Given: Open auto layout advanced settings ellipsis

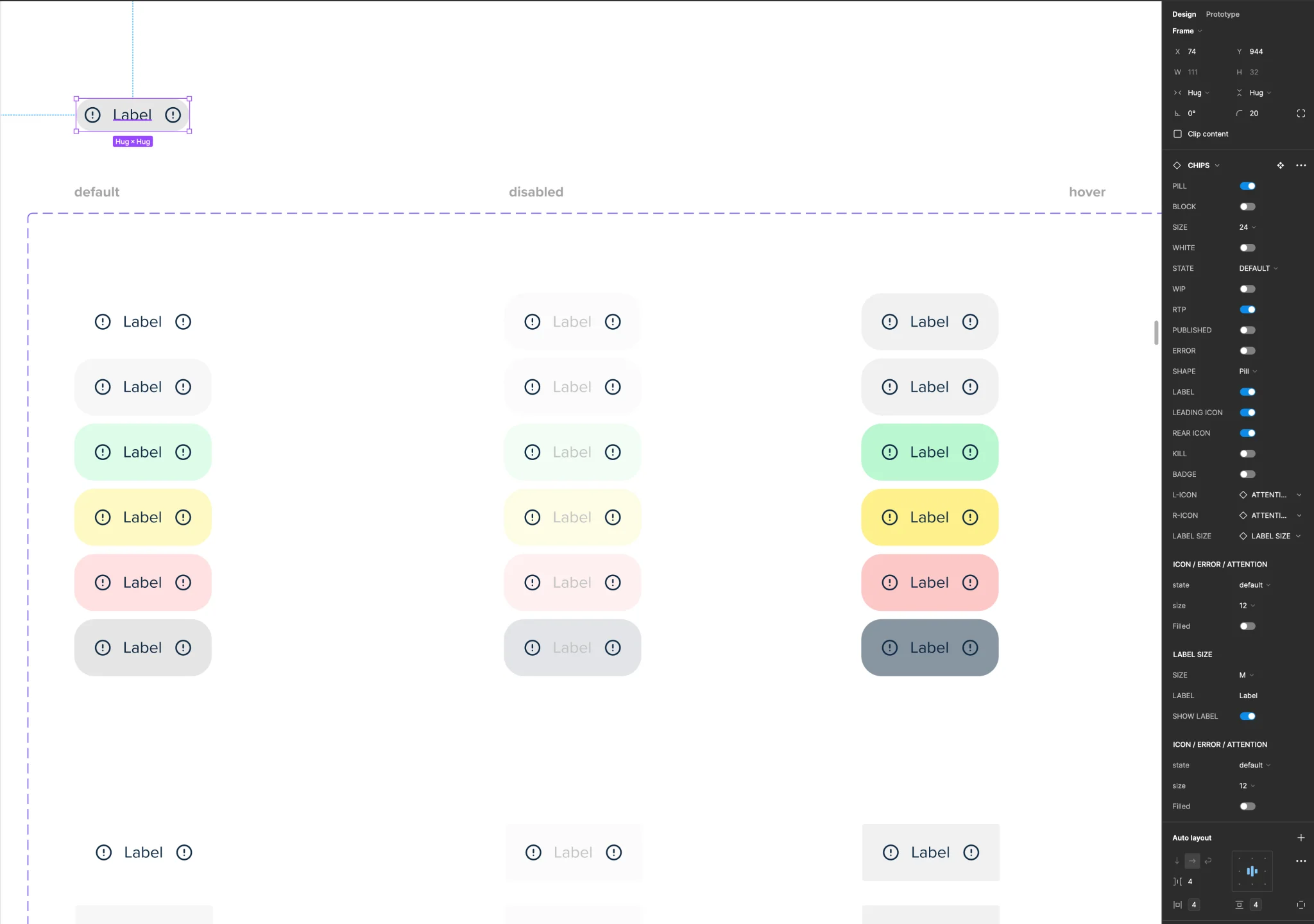Looking at the screenshot, I should coord(1301,861).
